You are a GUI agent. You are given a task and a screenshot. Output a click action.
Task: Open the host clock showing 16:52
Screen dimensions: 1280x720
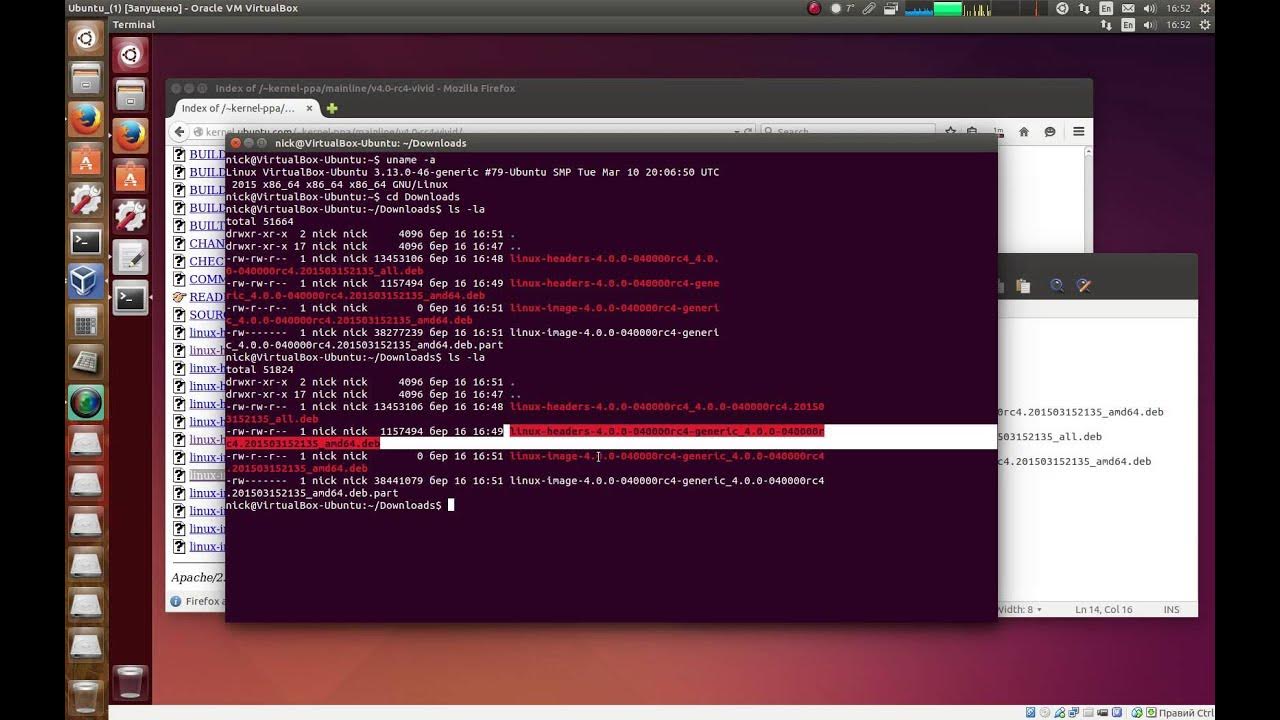(x=1178, y=8)
